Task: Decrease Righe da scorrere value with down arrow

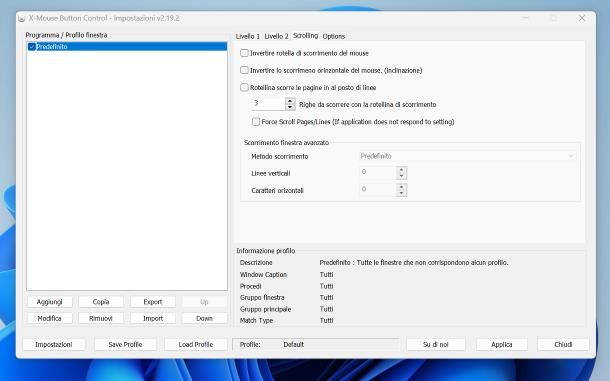Action: [x=290, y=107]
